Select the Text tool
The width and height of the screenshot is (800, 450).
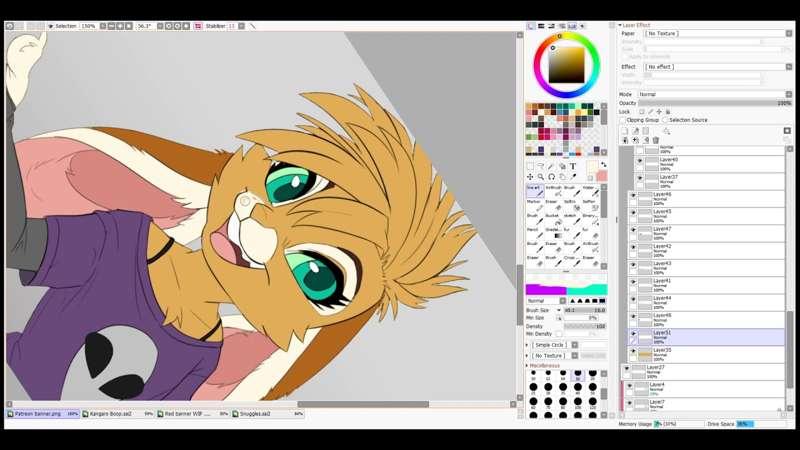pyautogui.click(x=573, y=166)
